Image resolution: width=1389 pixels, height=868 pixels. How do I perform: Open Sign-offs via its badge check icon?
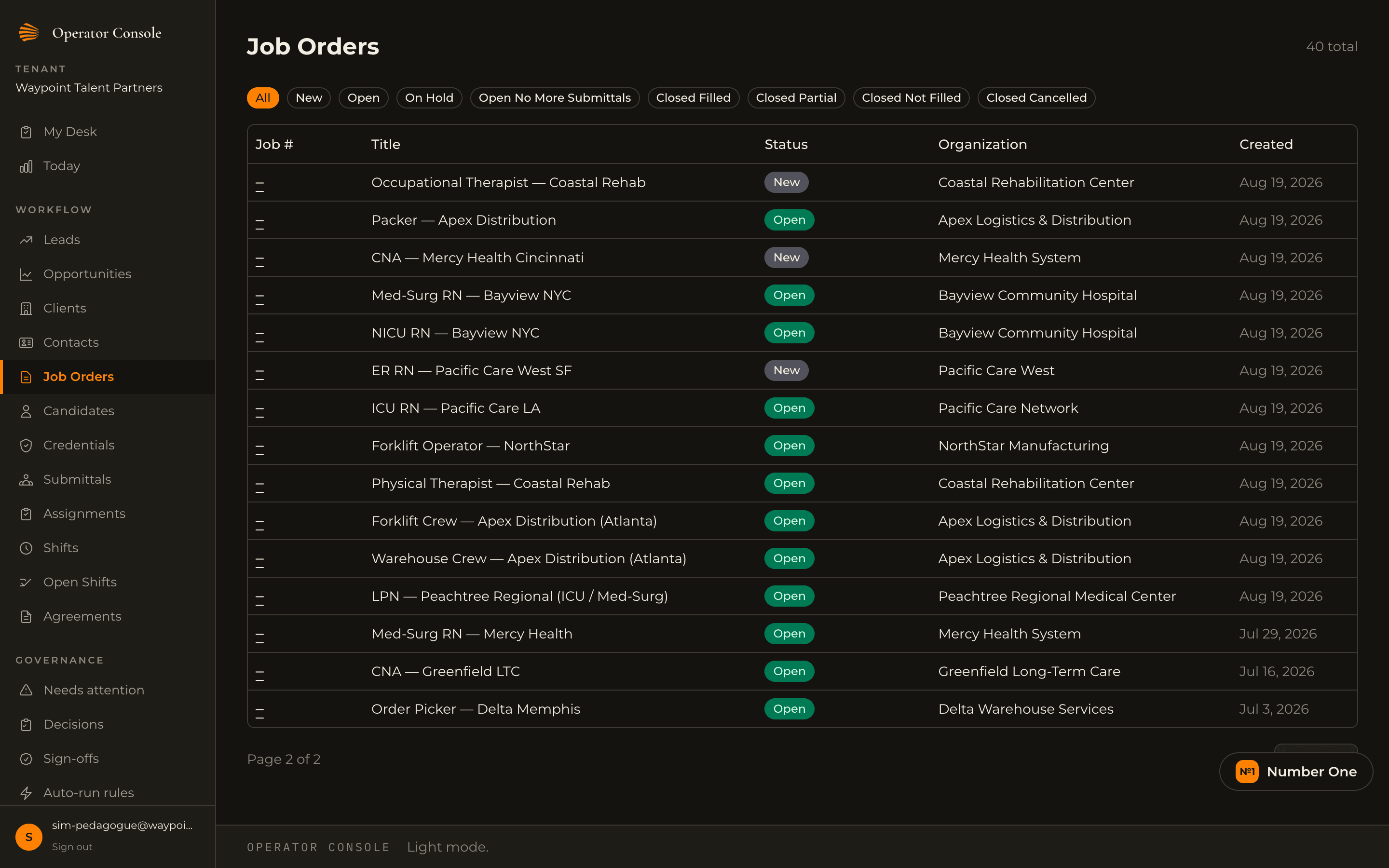click(26, 759)
